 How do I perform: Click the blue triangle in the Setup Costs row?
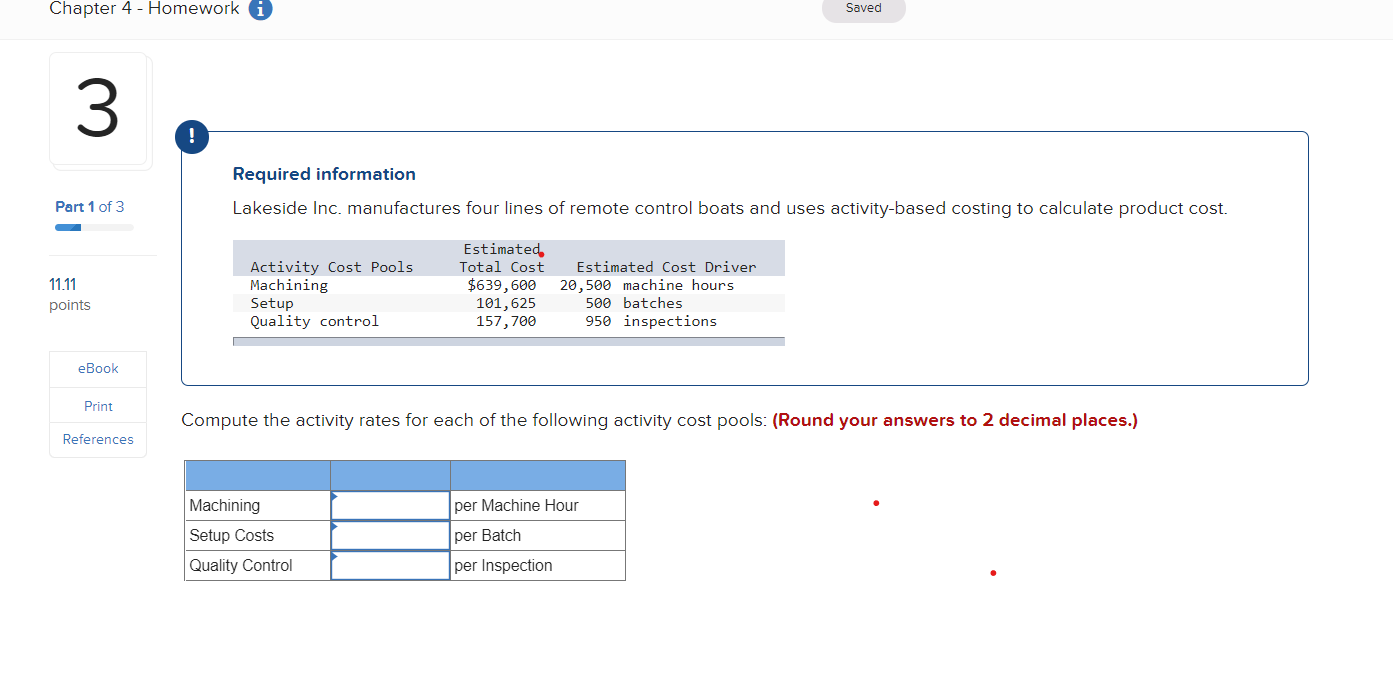pos(334,528)
